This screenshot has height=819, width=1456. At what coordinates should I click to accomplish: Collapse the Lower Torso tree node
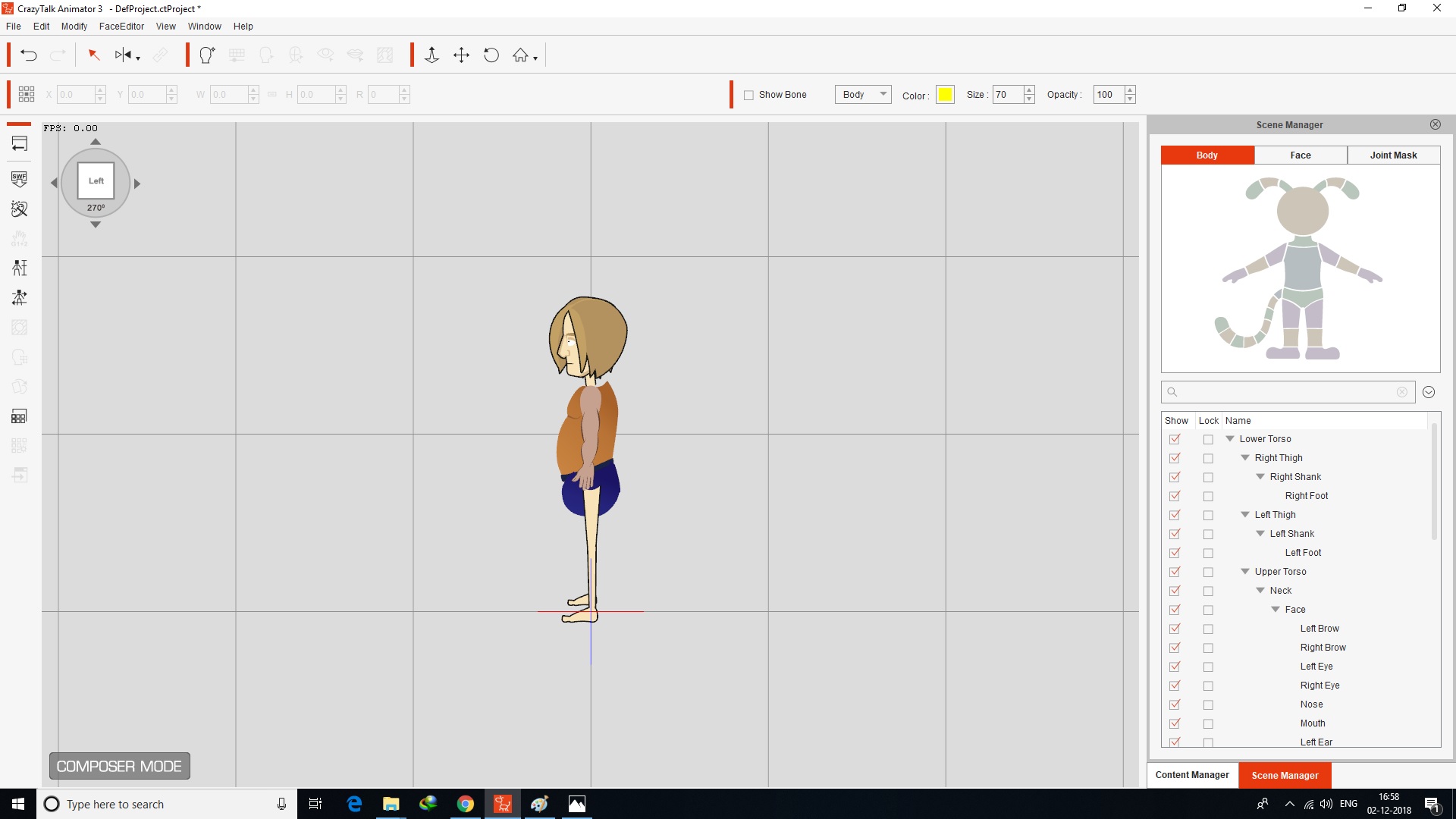coord(1230,438)
